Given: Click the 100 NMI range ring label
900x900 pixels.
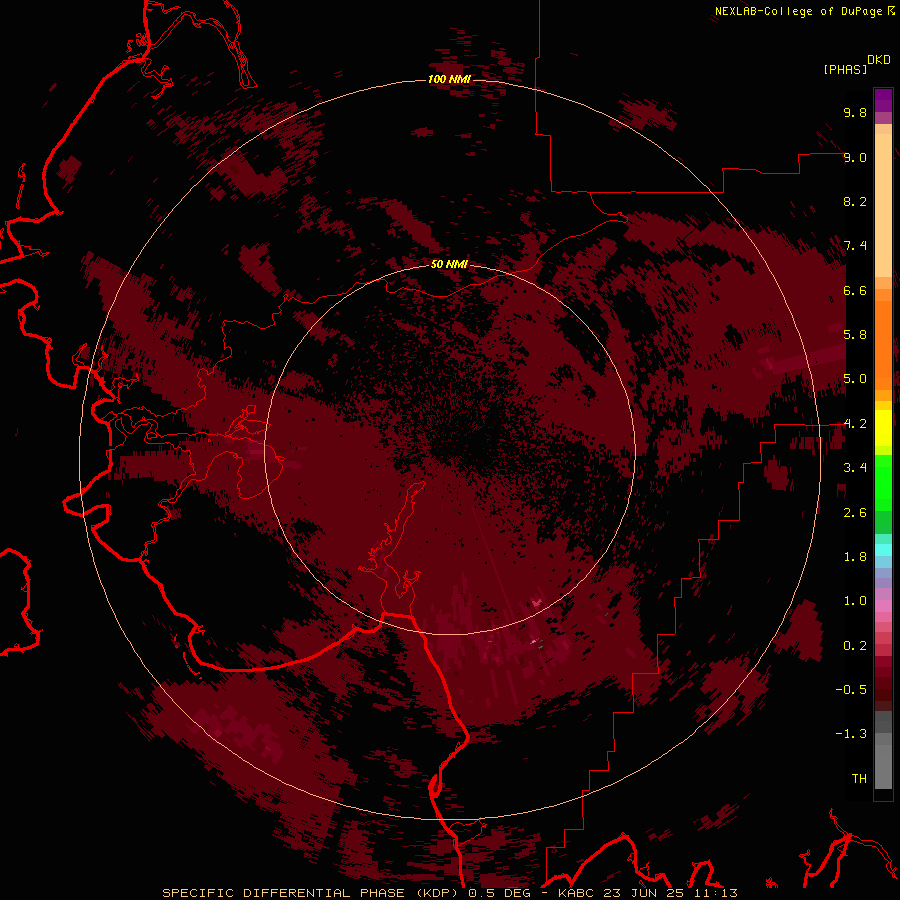Looking at the screenshot, I should tap(449, 79).
